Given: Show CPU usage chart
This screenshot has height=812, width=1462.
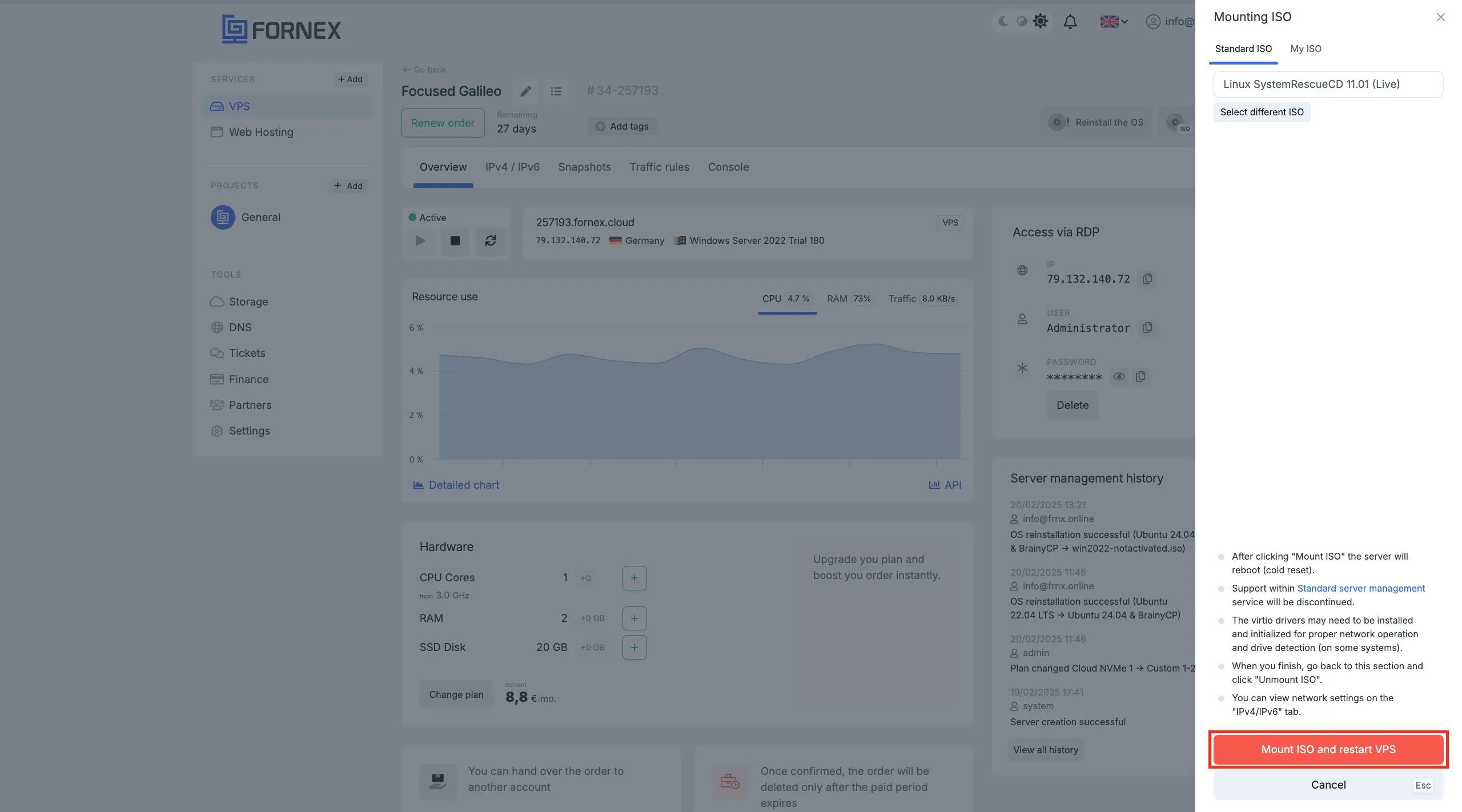Looking at the screenshot, I should pos(787,299).
